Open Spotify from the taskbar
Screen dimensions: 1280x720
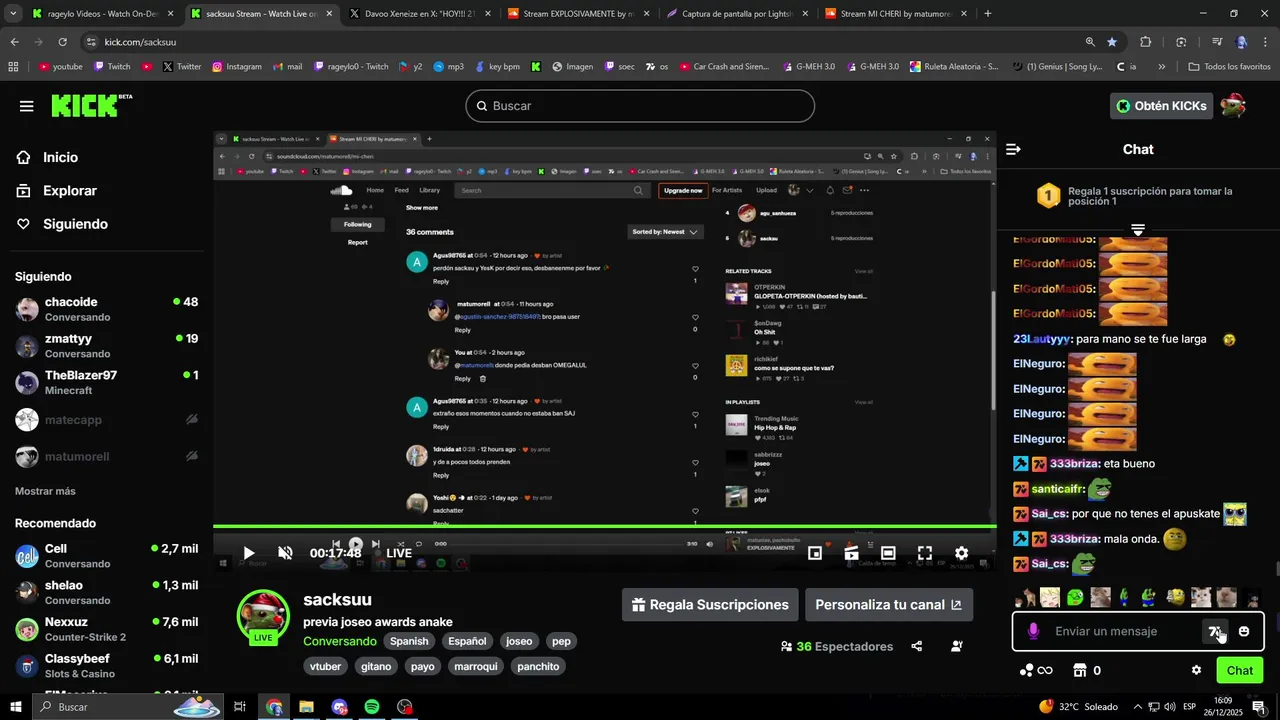tap(372, 707)
